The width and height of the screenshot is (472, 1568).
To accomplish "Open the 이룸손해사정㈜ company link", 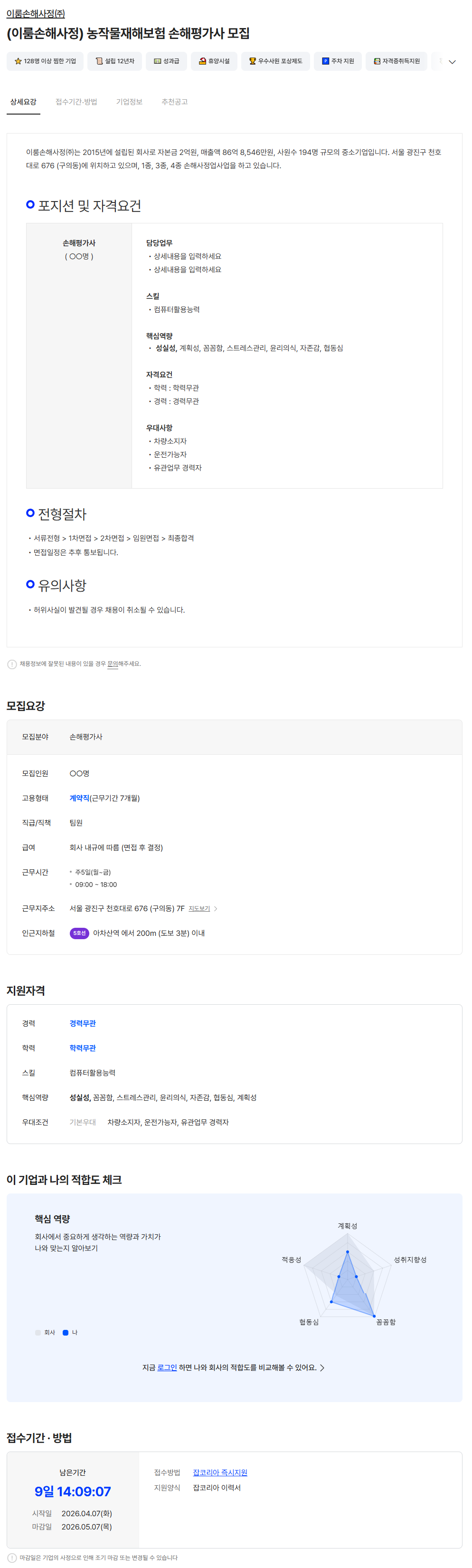I will click(x=35, y=13).
